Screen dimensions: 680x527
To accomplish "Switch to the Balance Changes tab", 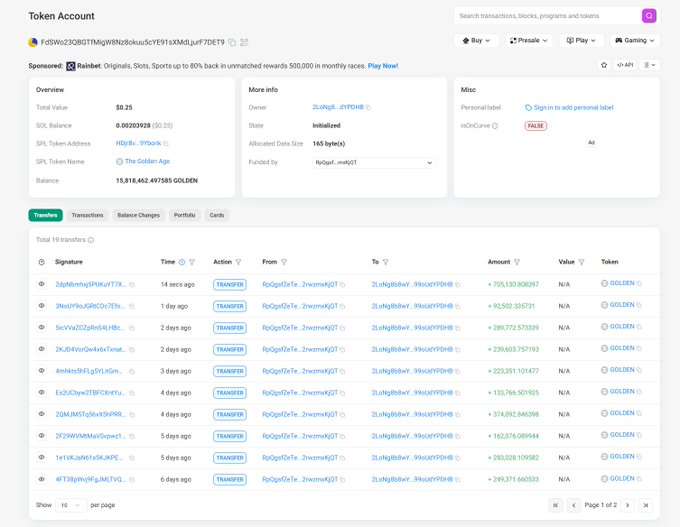I will point(138,215).
